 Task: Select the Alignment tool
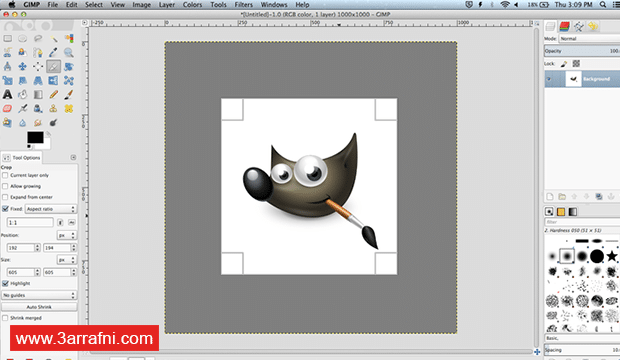pos(38,66)
